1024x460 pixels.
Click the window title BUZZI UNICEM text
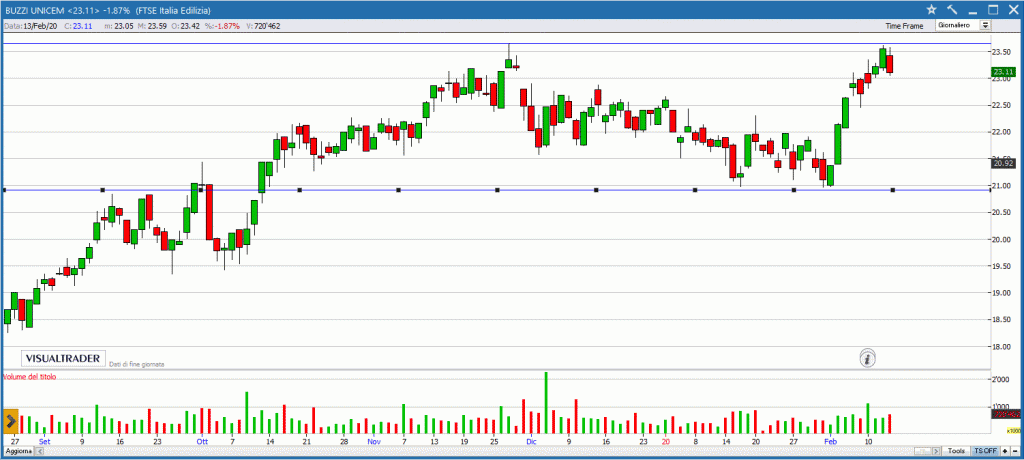coord(34,10)
